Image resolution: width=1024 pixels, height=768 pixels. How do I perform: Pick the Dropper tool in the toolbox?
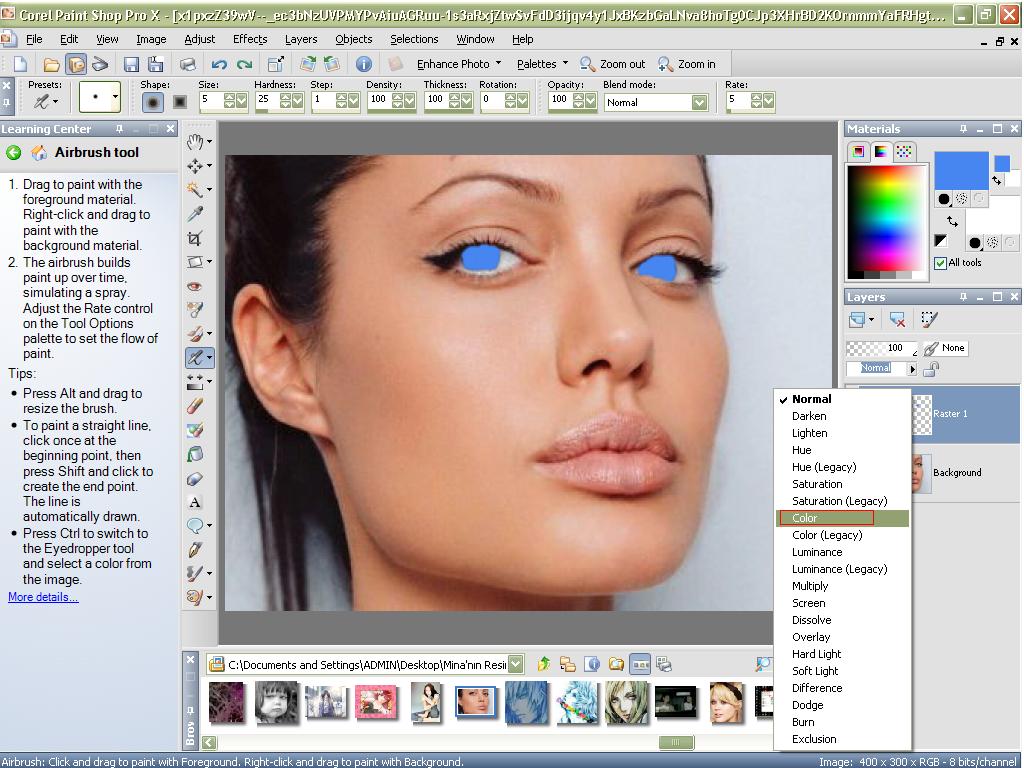(194, 214)
